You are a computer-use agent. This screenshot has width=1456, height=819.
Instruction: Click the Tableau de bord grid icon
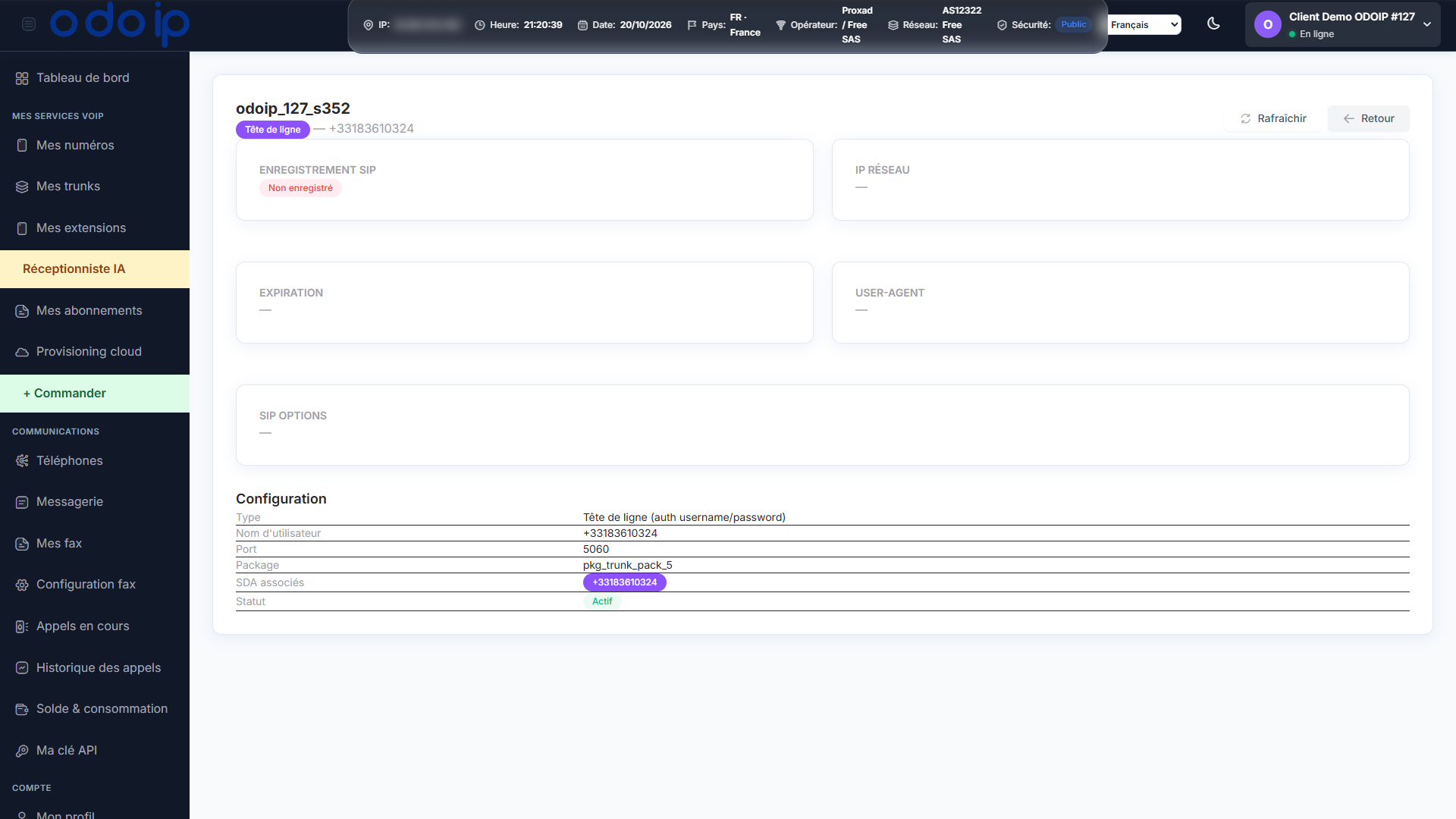(22, 78)
